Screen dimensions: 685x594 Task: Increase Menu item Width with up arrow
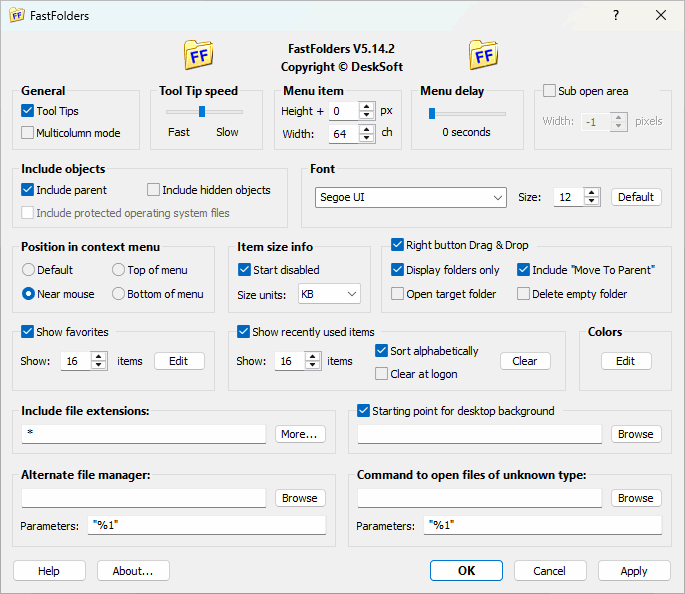pos(367,129)
